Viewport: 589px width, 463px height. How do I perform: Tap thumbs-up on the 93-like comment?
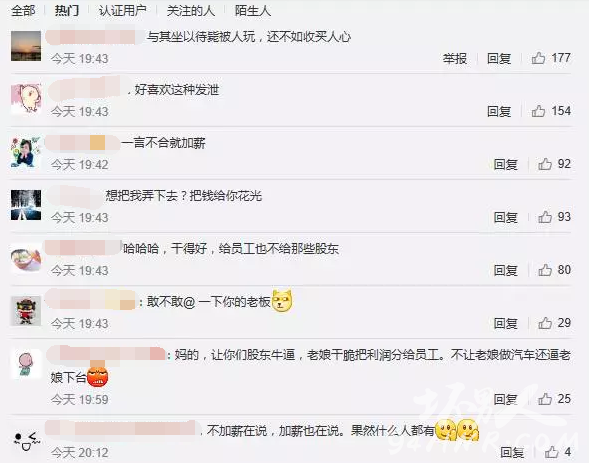point(545,217)
